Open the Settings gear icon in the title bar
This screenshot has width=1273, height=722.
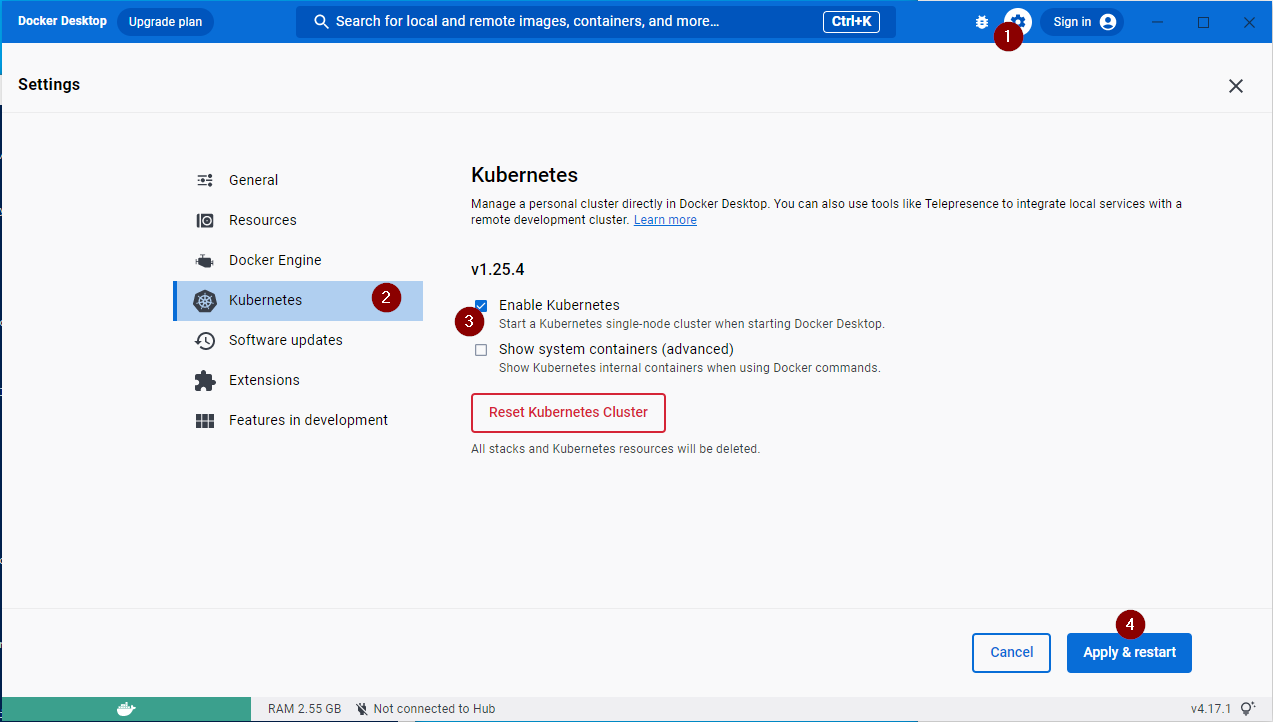[x=1017, y=21]
